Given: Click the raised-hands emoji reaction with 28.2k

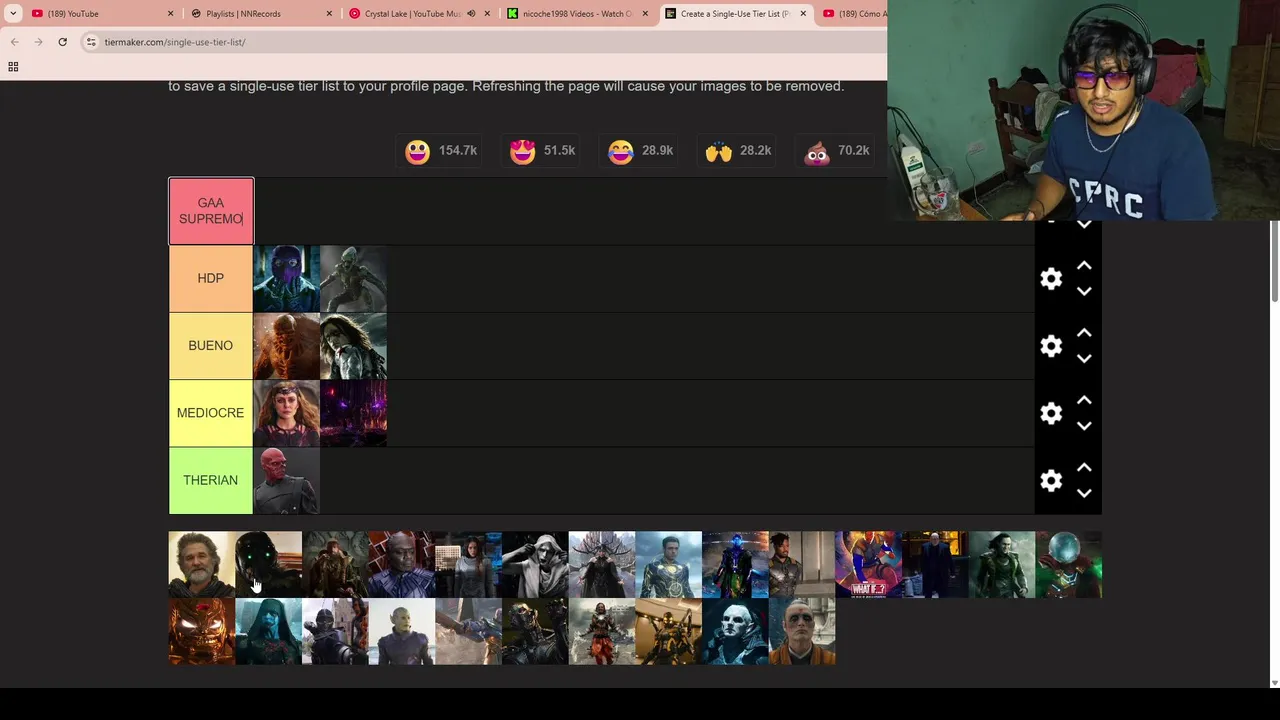Looking at the screenshot, I should (738, 151).
